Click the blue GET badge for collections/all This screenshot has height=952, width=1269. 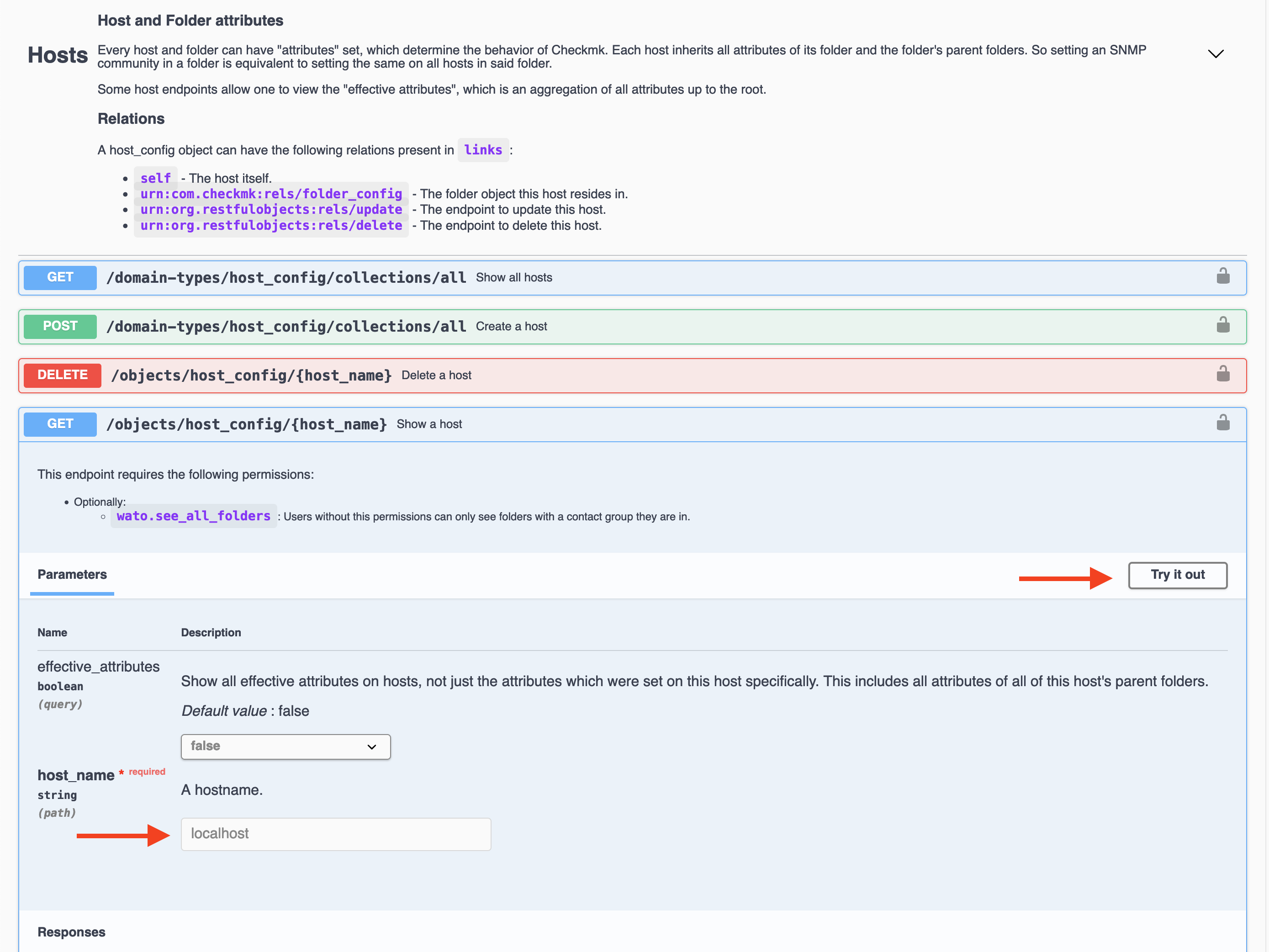coord(60,277)
